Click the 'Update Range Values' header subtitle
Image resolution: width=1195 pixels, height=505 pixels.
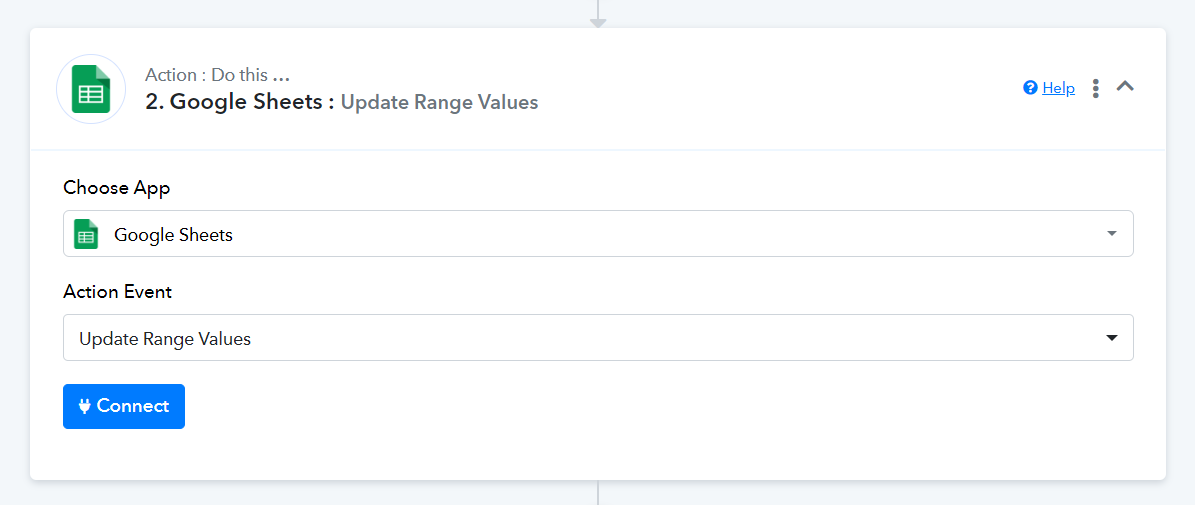[440, 102]
